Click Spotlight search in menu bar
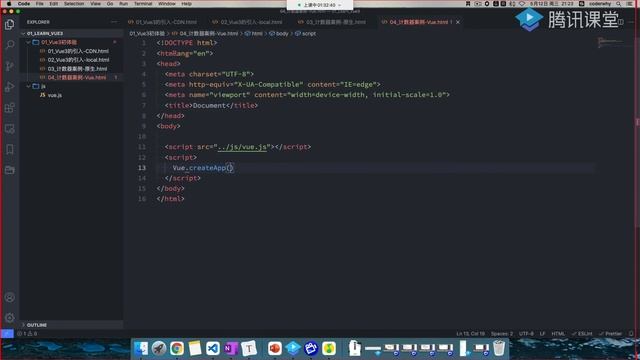Screen dimensions: 640x360 619,4
